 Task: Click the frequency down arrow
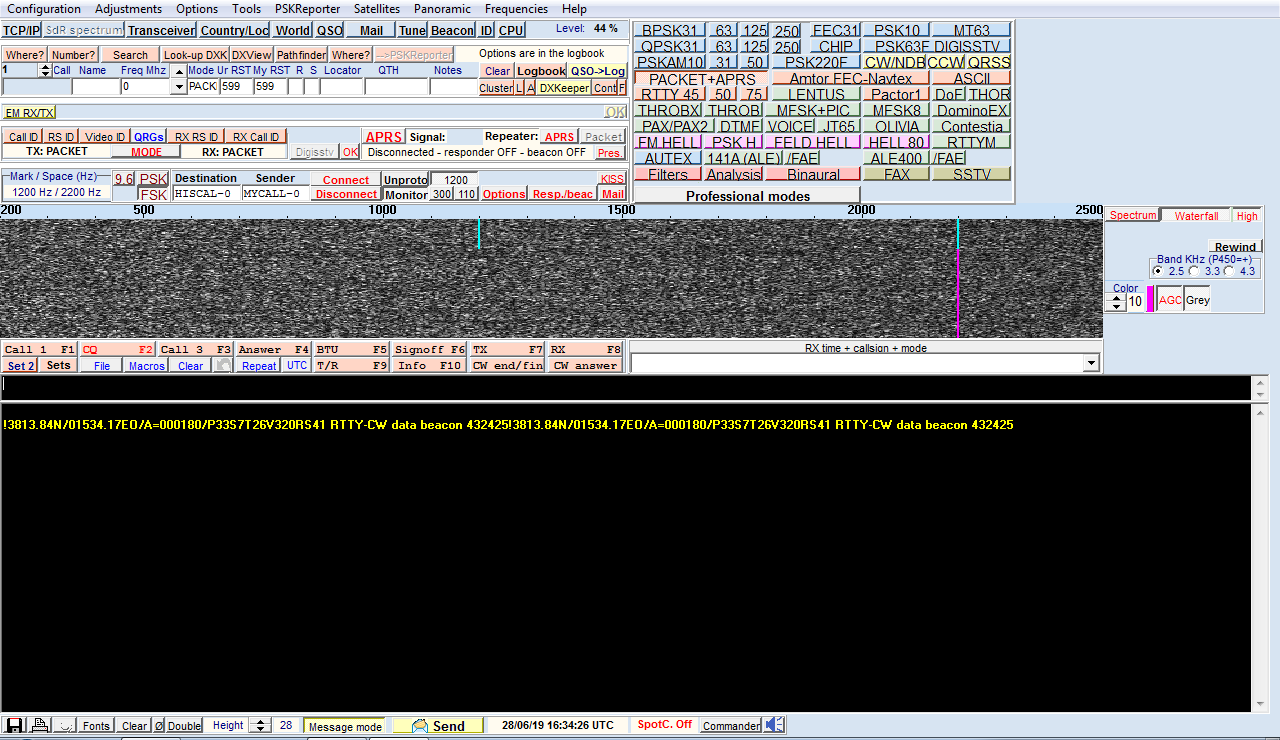pos(179,87)
